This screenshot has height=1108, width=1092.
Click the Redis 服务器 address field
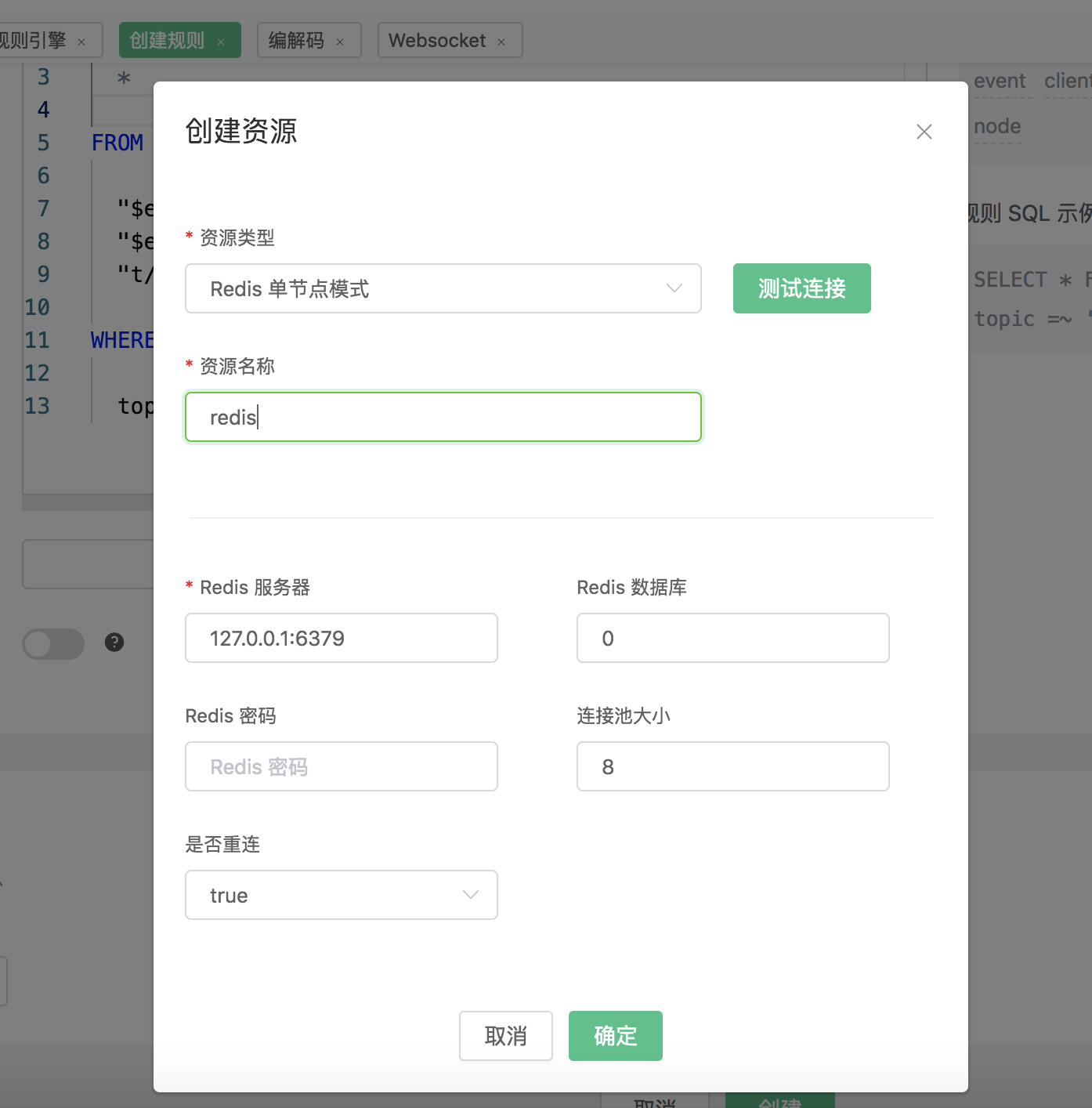click(342, 638)
